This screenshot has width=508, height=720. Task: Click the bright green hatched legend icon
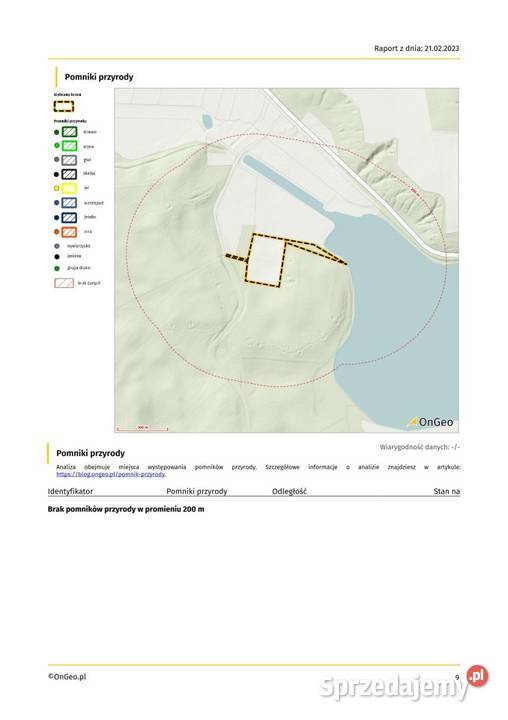pos(69,146)
